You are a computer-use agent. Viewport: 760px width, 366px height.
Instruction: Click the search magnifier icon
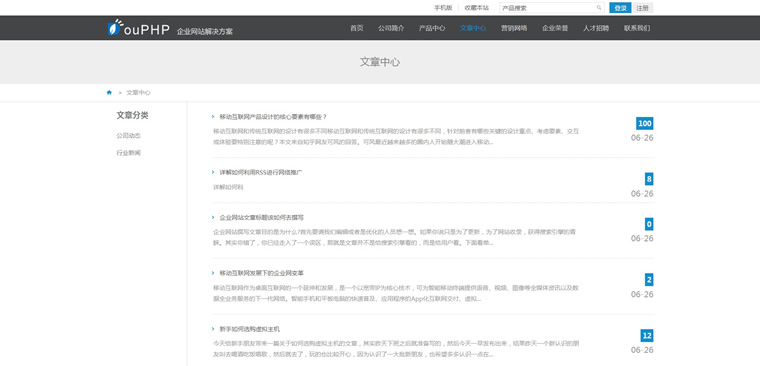pos(599,8)
